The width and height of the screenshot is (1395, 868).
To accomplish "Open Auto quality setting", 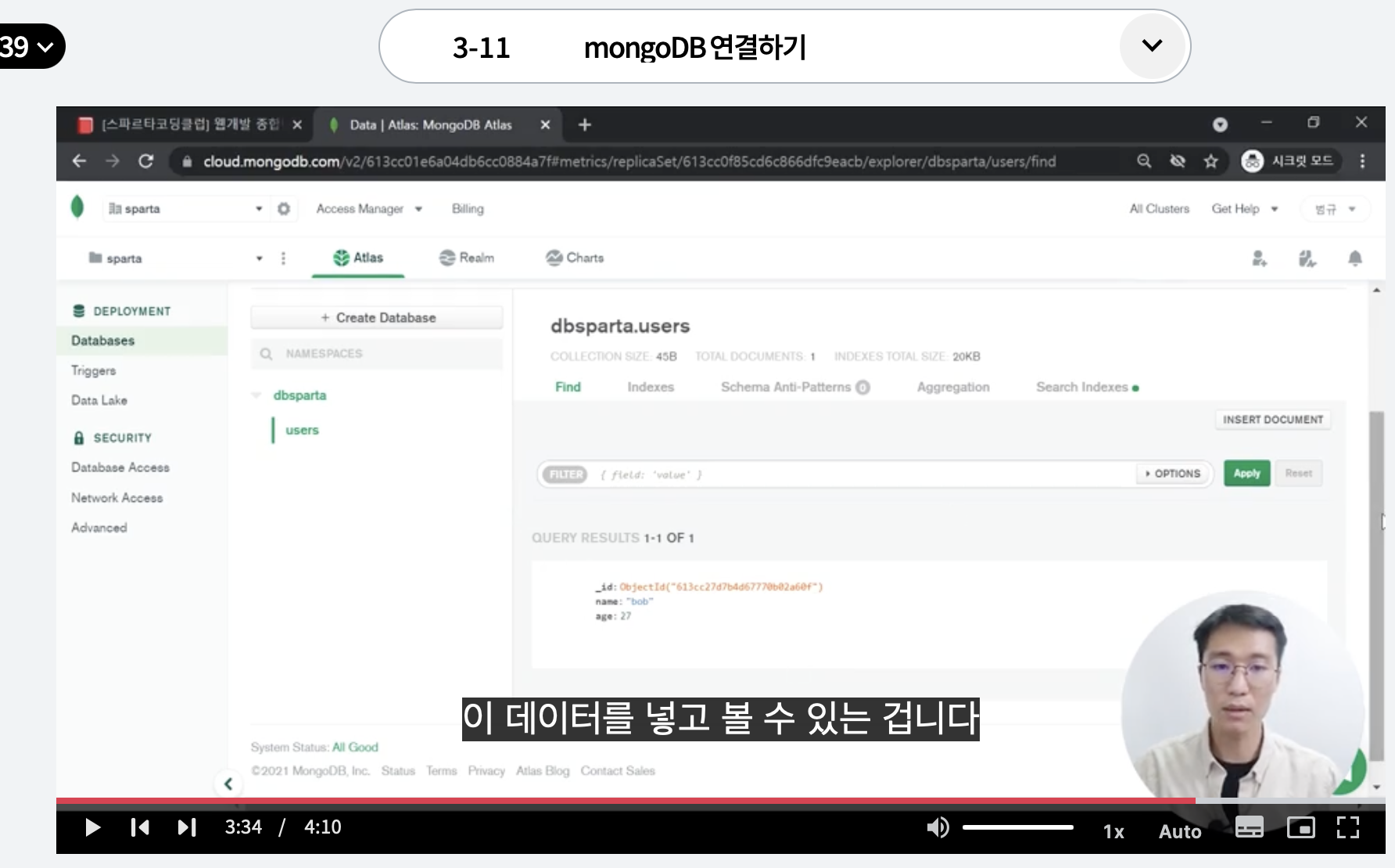I will 1180,831.
